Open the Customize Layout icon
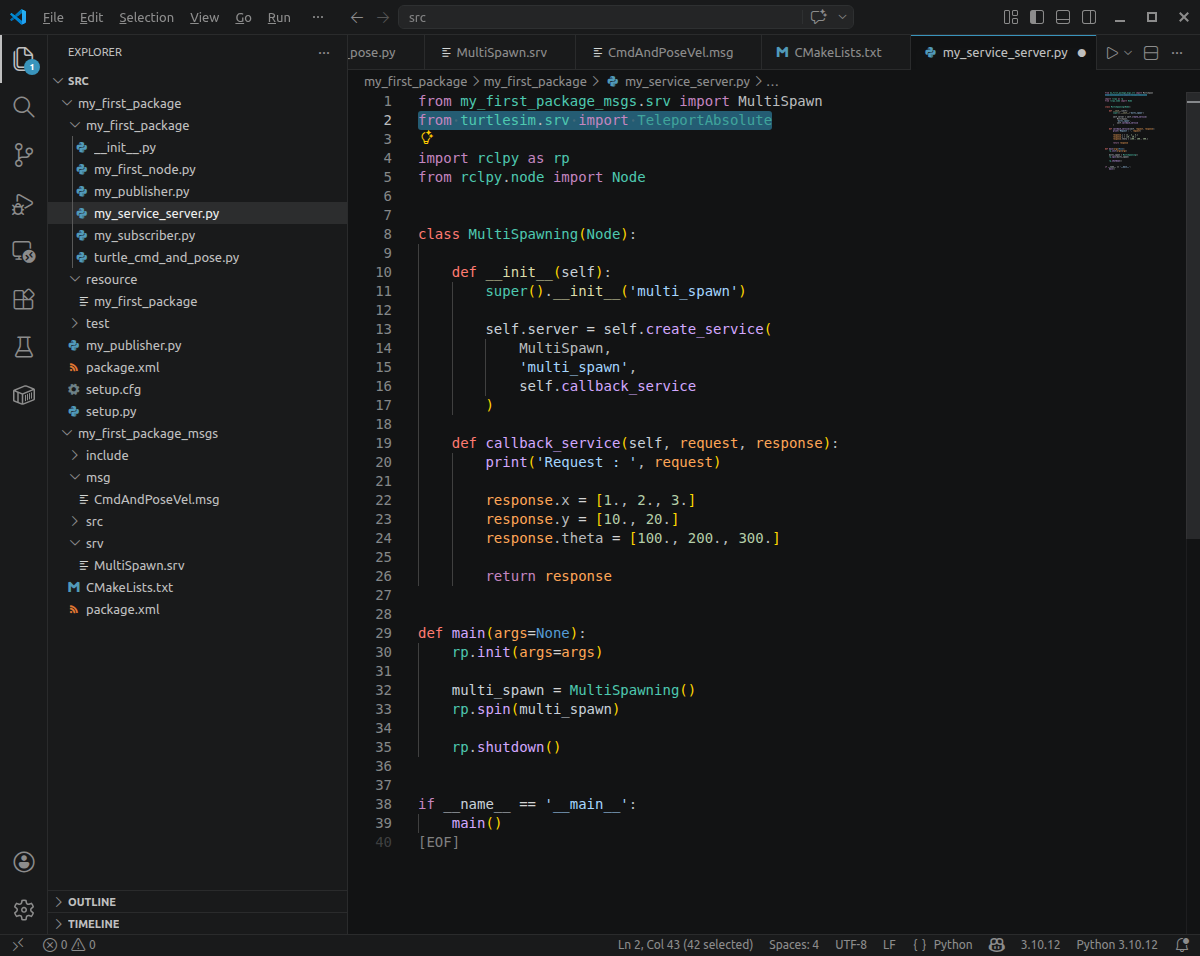Image resolution: width=1200 pixels, height=956 pixels. click(x=1011, y=17)
